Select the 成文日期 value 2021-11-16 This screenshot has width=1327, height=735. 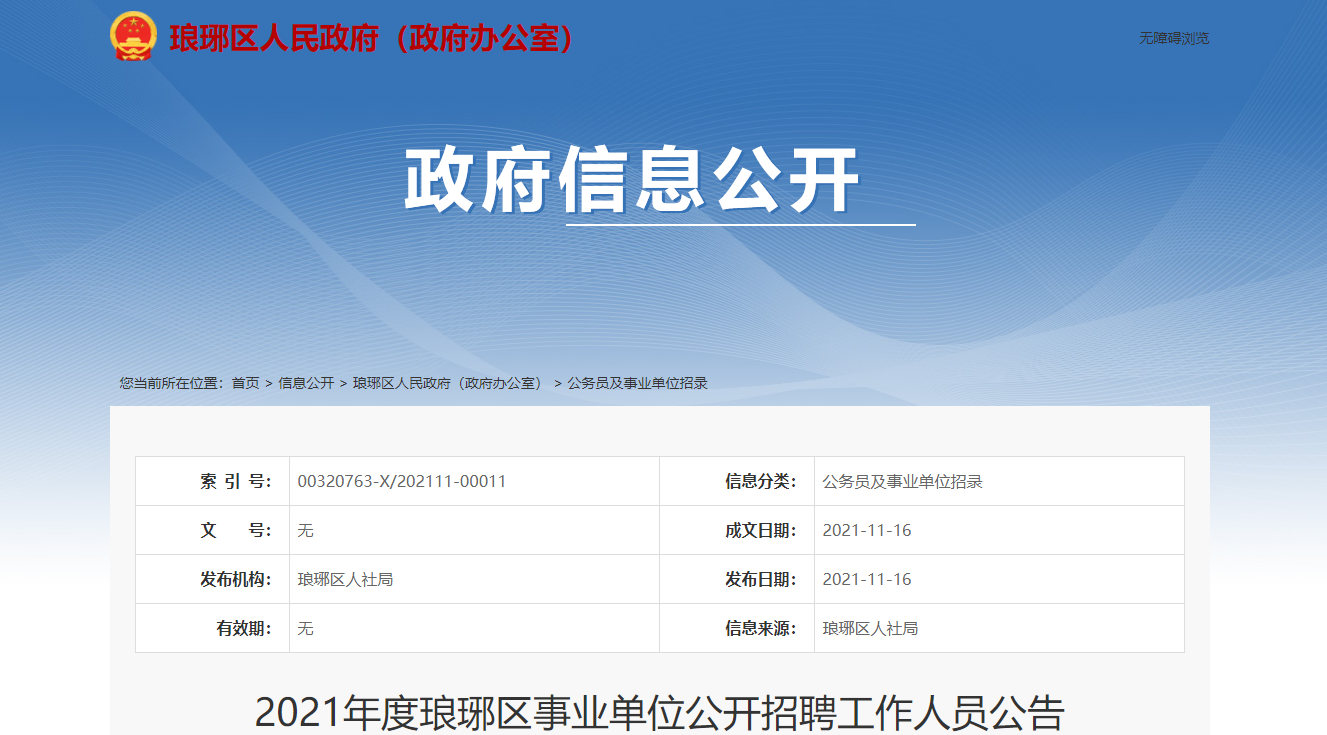coord(867,530)
